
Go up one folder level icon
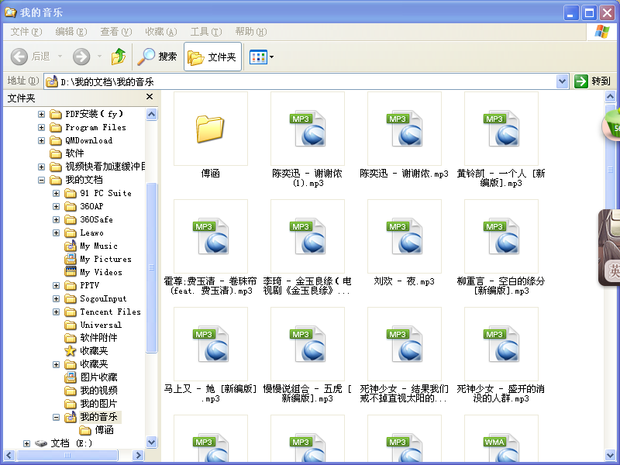118,57
